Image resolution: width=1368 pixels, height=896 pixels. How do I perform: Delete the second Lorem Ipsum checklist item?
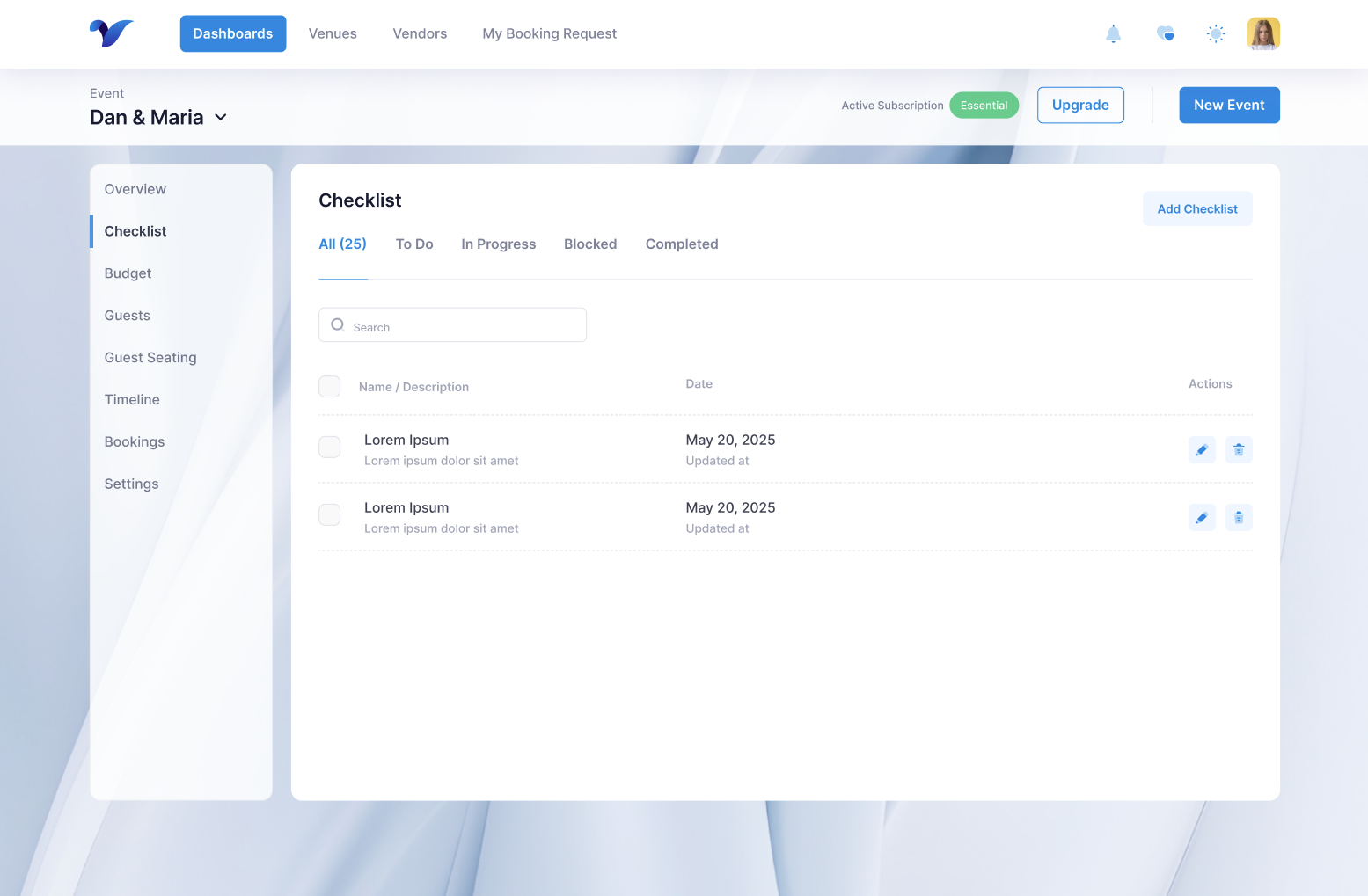click(x=1239, y=517)
